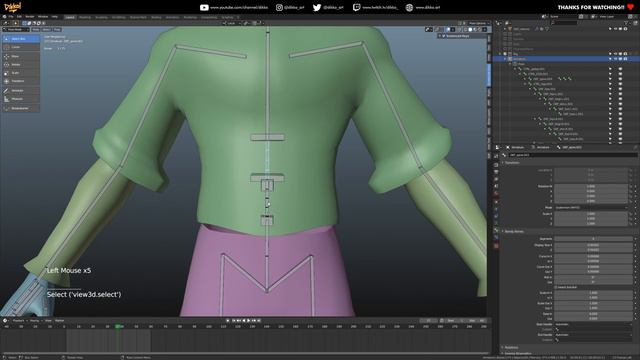Select the Transform tool

coord(21,81)
